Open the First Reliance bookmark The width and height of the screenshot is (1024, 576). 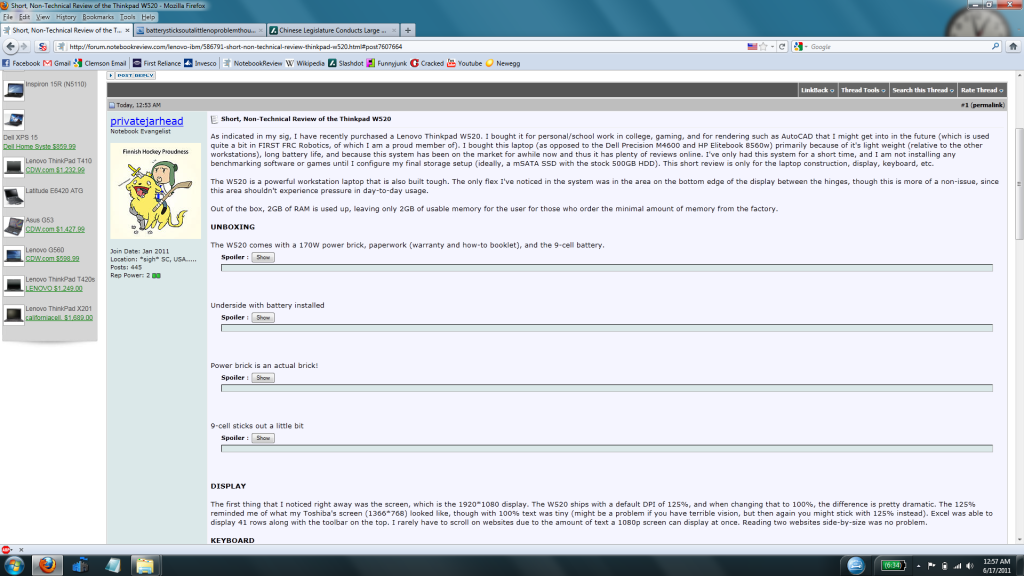coord(157,63)
